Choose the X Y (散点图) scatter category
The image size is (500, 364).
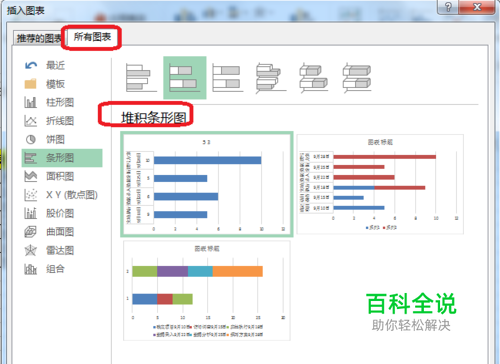point(62,195)
